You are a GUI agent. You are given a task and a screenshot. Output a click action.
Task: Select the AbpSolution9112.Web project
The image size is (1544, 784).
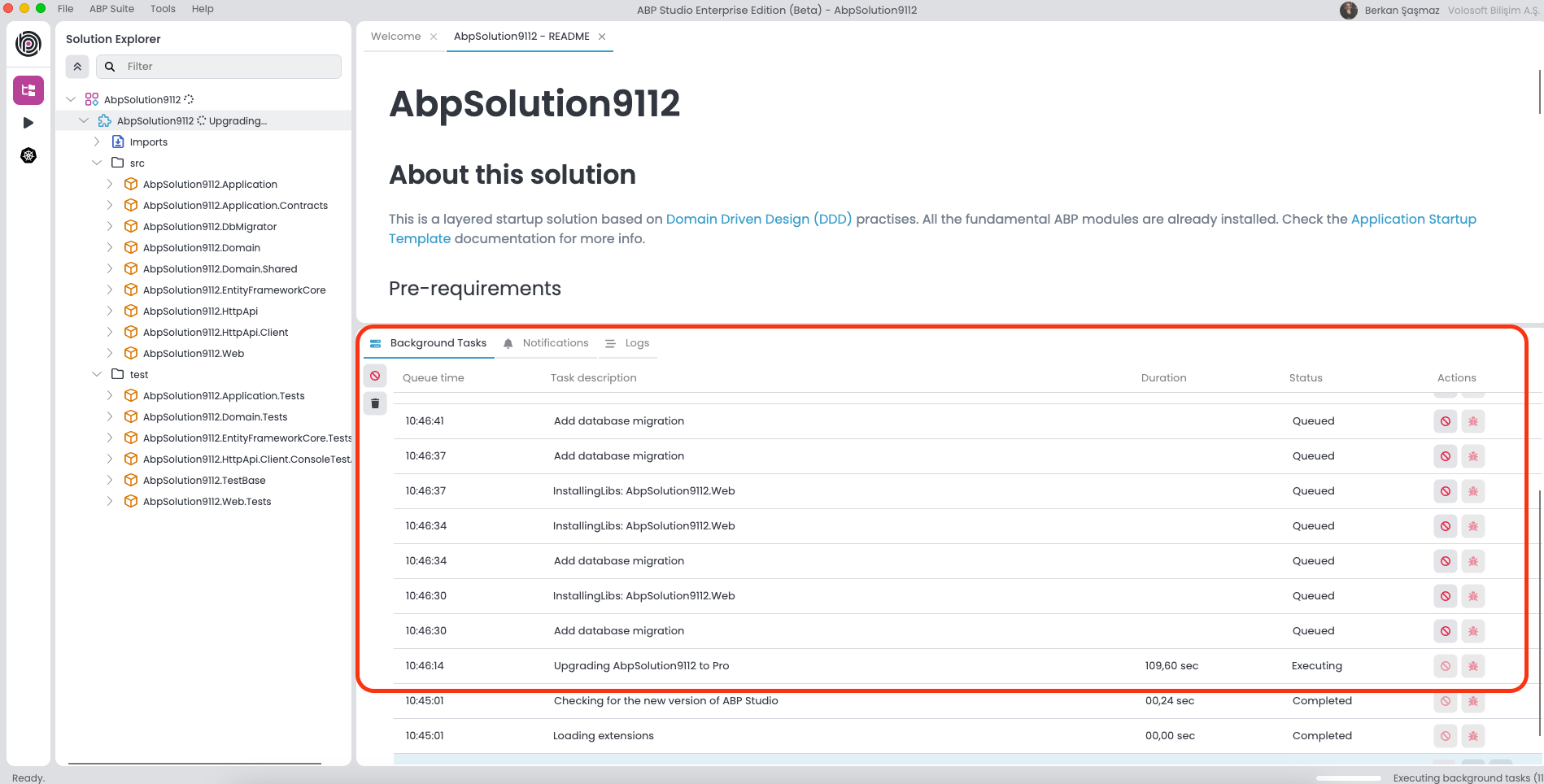pyautogui.click(x=193, y=353)
